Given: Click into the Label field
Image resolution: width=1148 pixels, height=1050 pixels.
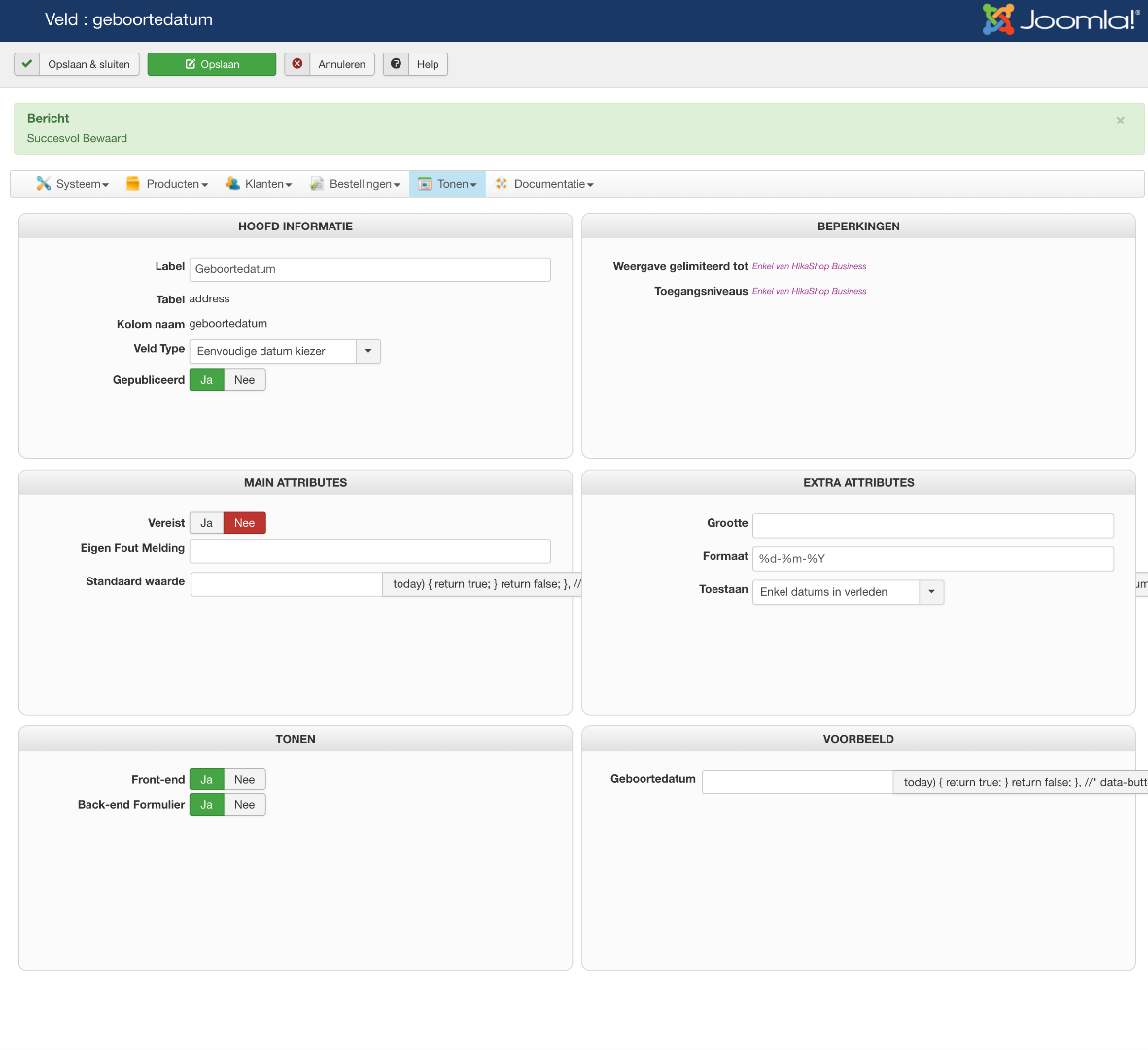Looking at the screenshot, I should pyautogui.click(x=369, y=269).
